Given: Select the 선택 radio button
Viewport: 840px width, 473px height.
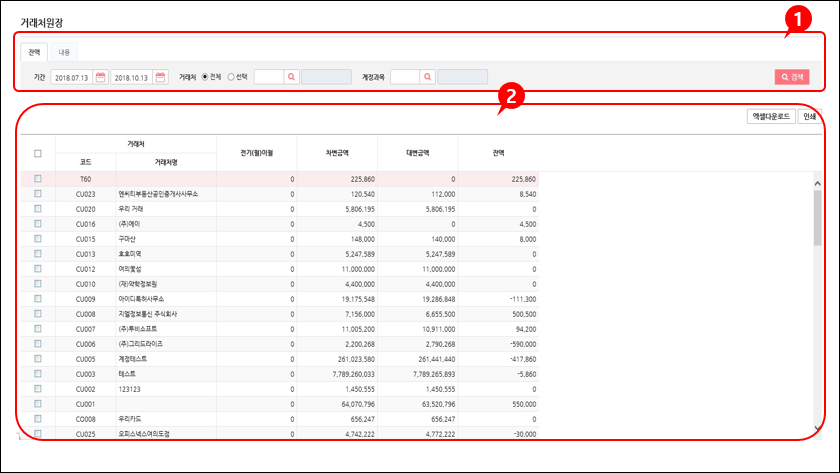Looking at the screenshot, I should pos(231,77).
